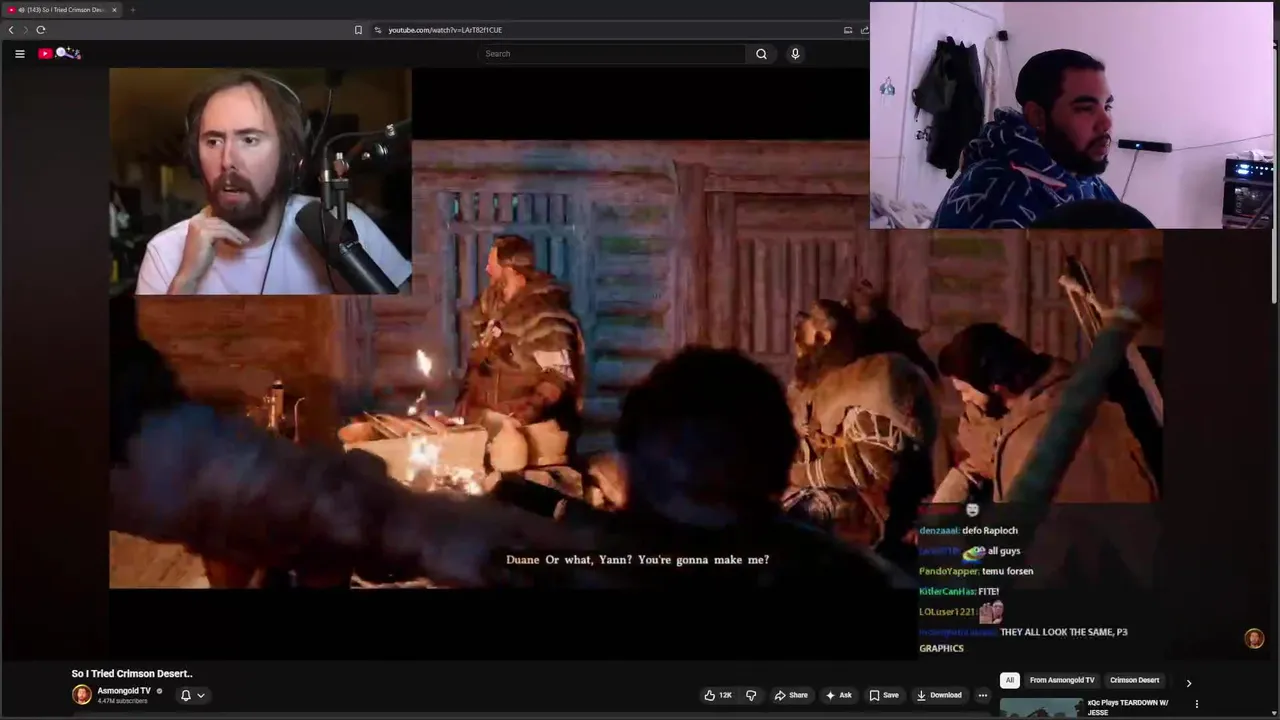Bookmark this page with the bookmark icon

[358, 30]
